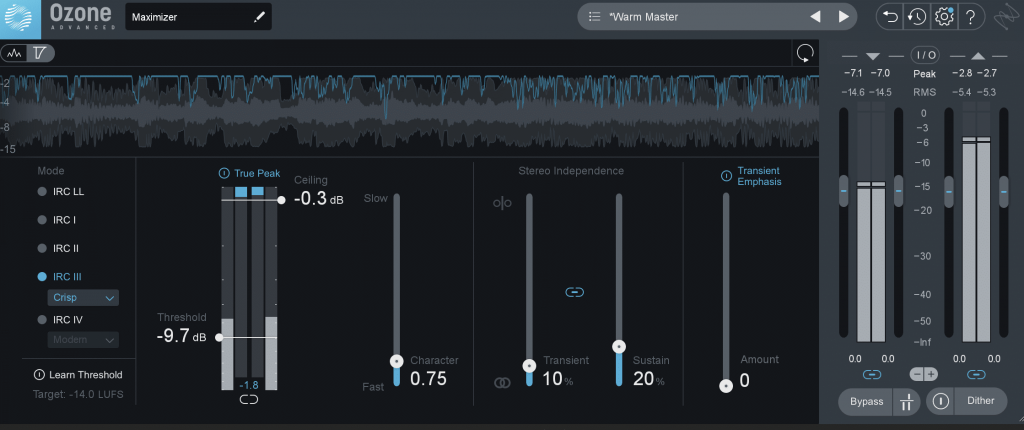
Task: Click the Learn Threshold button
Action: pos(78,375)
